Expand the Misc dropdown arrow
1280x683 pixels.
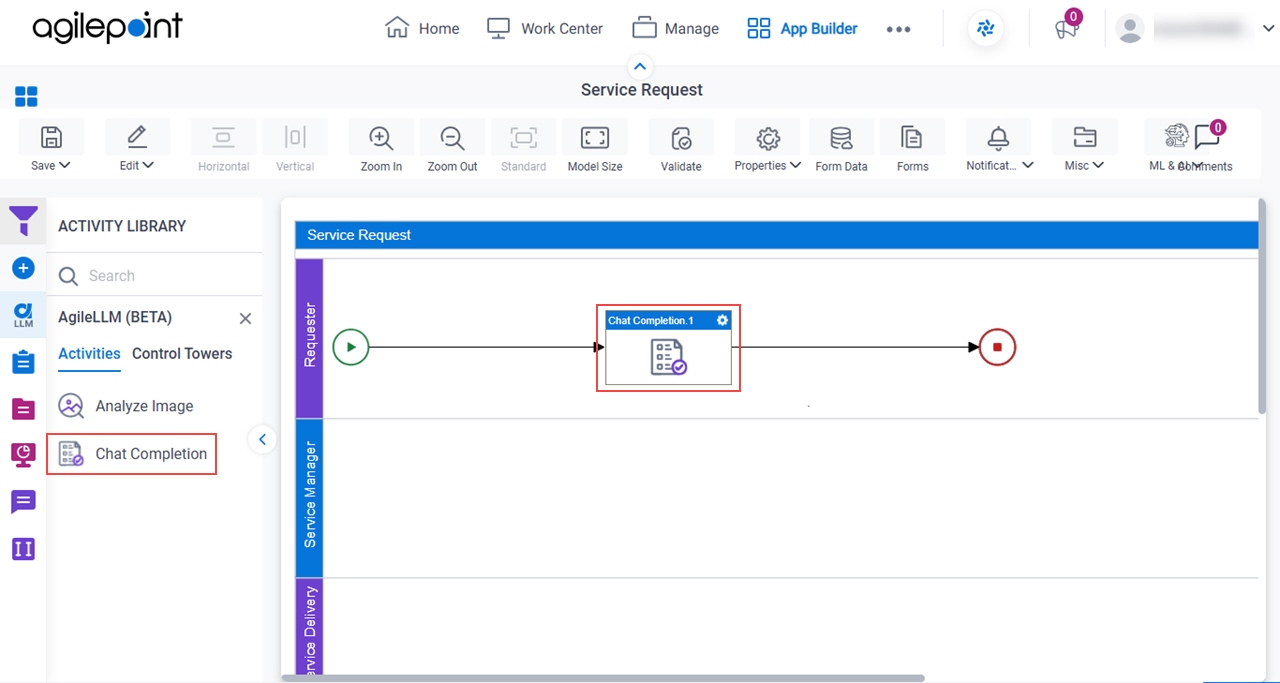tap(1098, 166)
